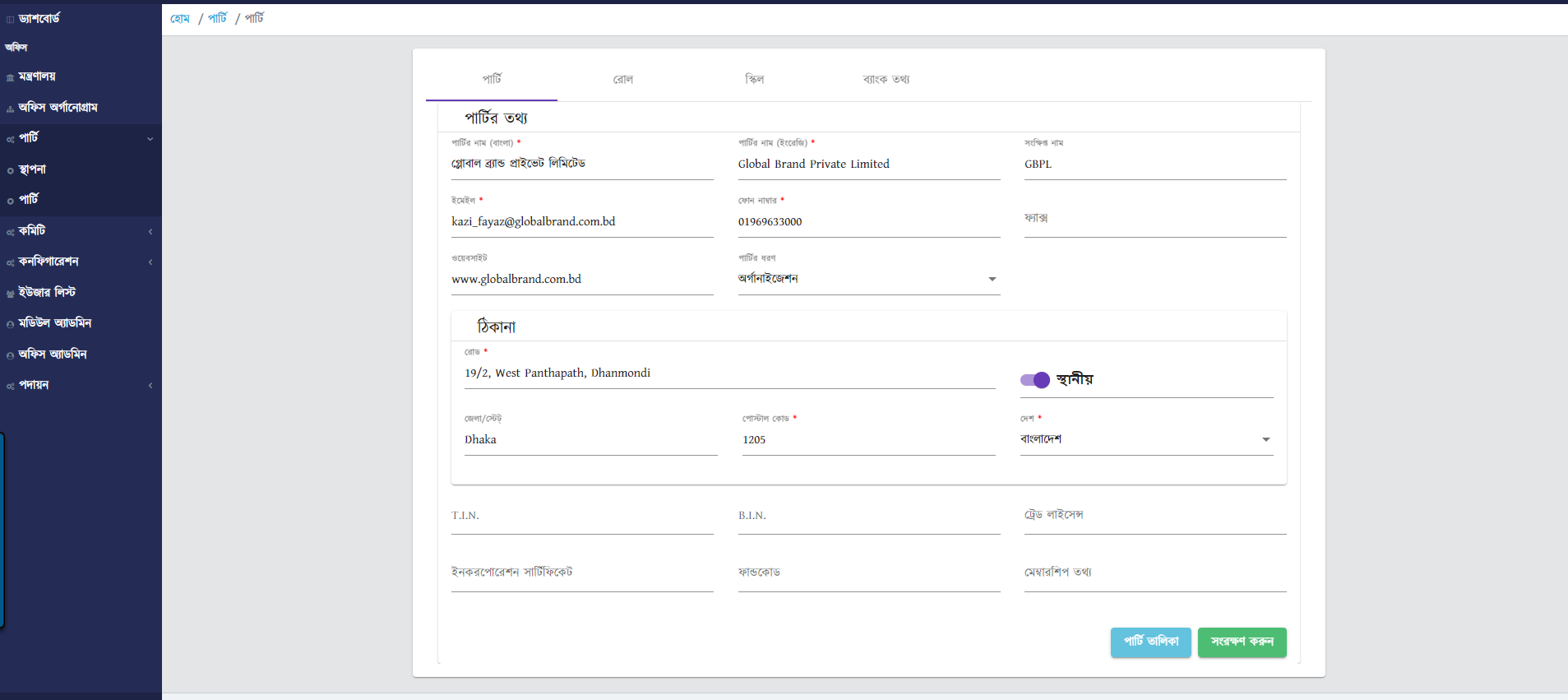Click the ওয়েবসাইট field

click(582, 279)
